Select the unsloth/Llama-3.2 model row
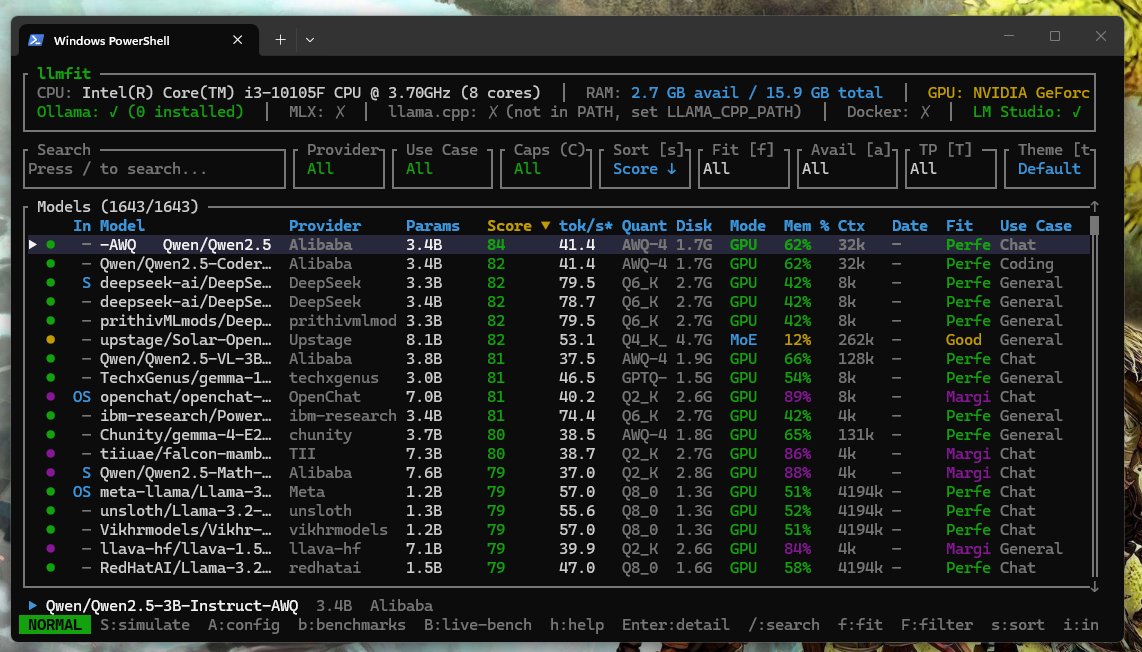This screenshot has width=1142, height=652. pos(559,511)
